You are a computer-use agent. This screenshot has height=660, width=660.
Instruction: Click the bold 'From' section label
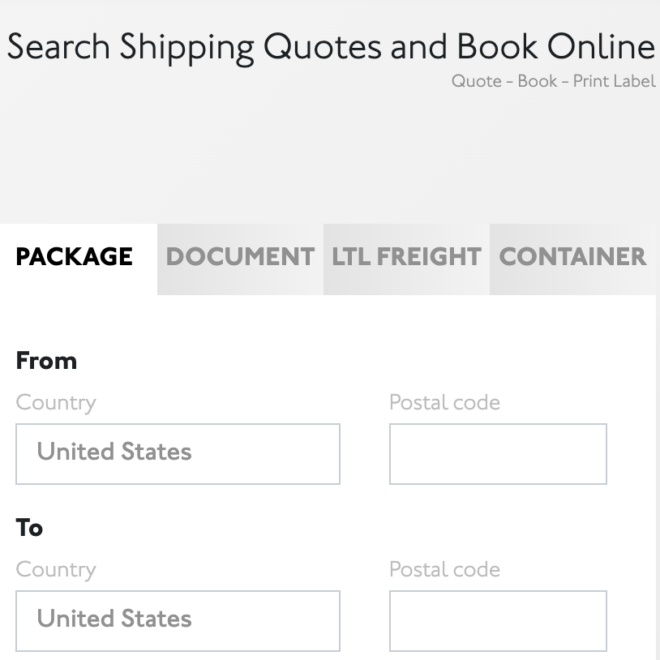[46, 361]
